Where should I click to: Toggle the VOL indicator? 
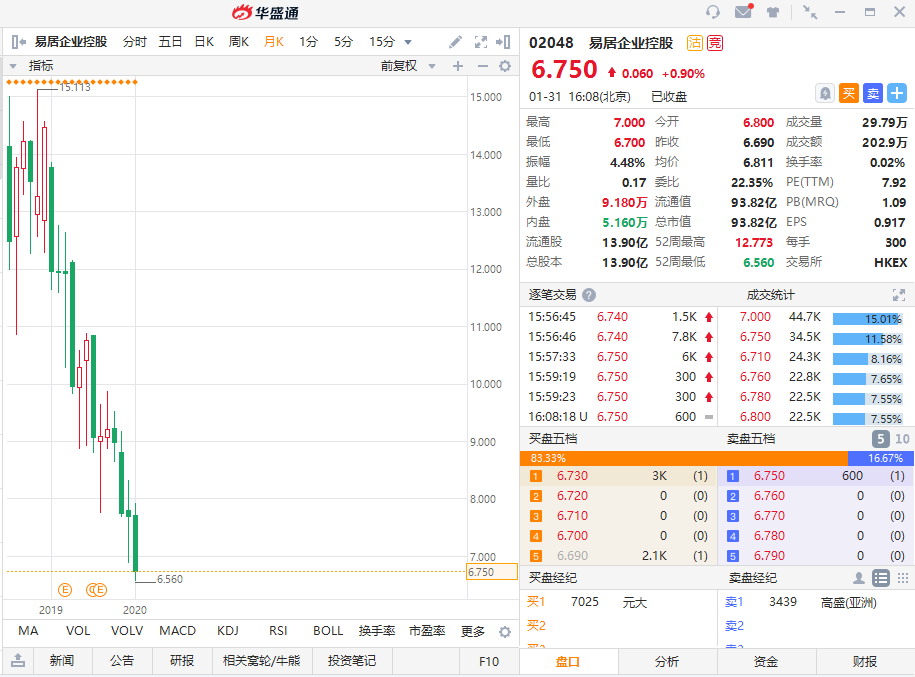click(78, 631)
